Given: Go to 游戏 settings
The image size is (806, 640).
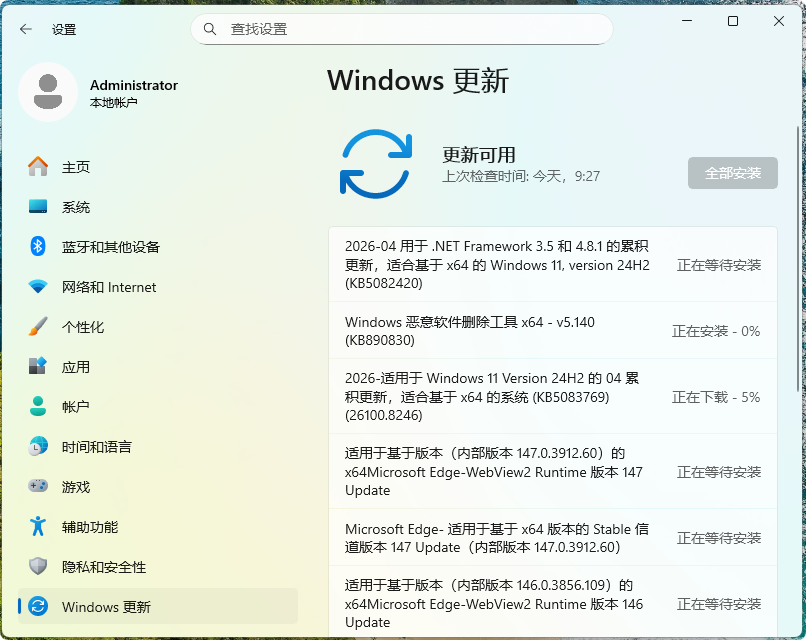Looking at the screenshot, I should pos(158,486).
